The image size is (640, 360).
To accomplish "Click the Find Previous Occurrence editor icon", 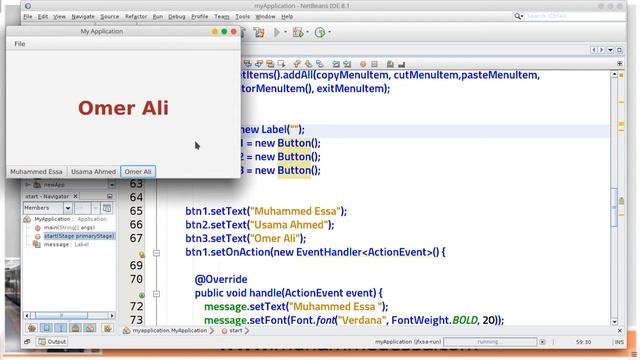I will click(247, 64).
